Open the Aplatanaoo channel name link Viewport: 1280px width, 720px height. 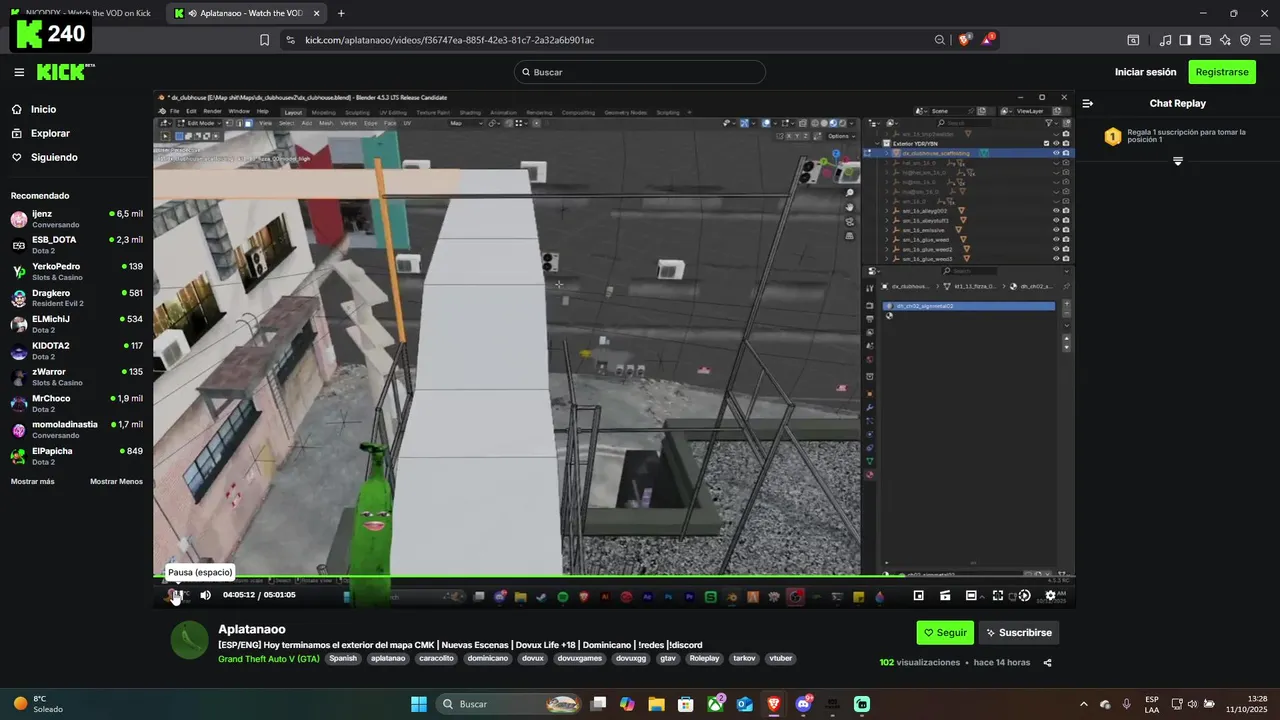tap(252, 629)
